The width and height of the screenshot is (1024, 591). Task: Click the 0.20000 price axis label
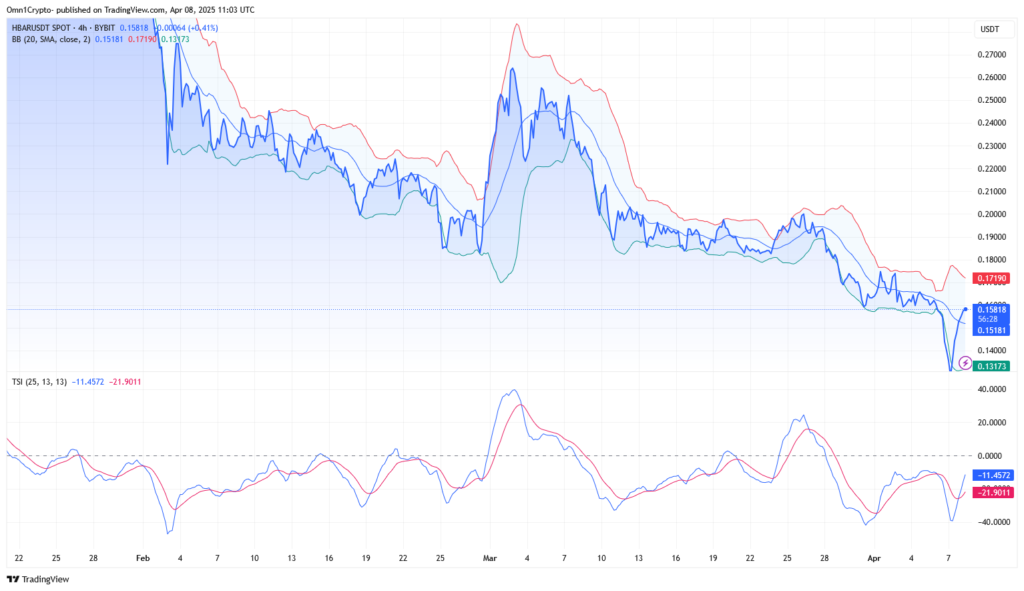993,214
